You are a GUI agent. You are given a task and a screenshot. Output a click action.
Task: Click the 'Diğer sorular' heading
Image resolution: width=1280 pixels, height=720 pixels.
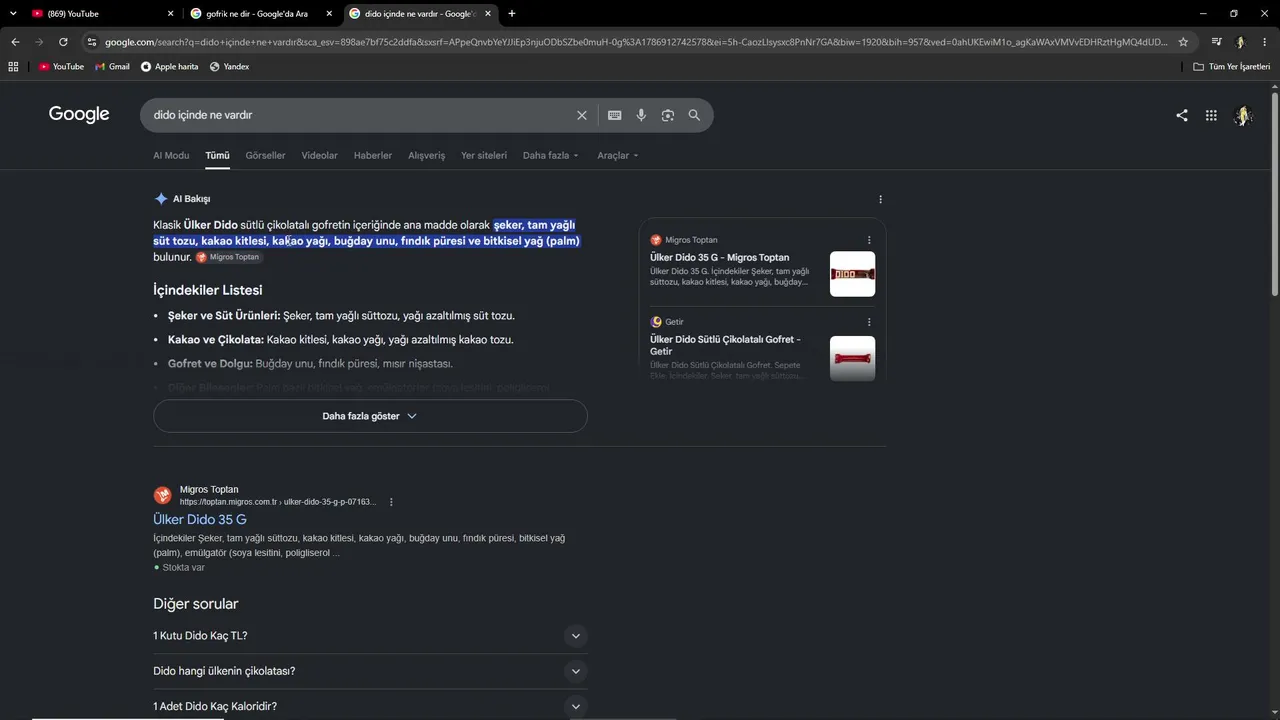(x=196, y=604)
